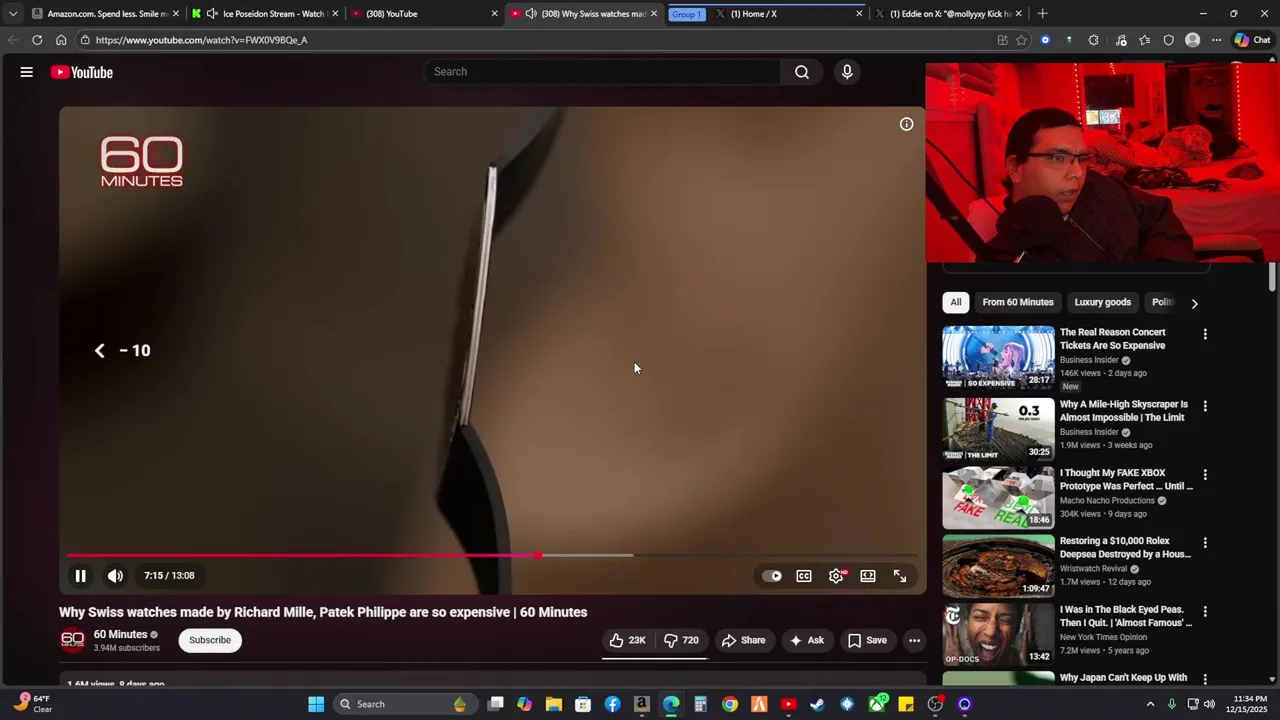Select the Luxury goods chip
Screen dimensions: 1280x720
[1102, 302]
